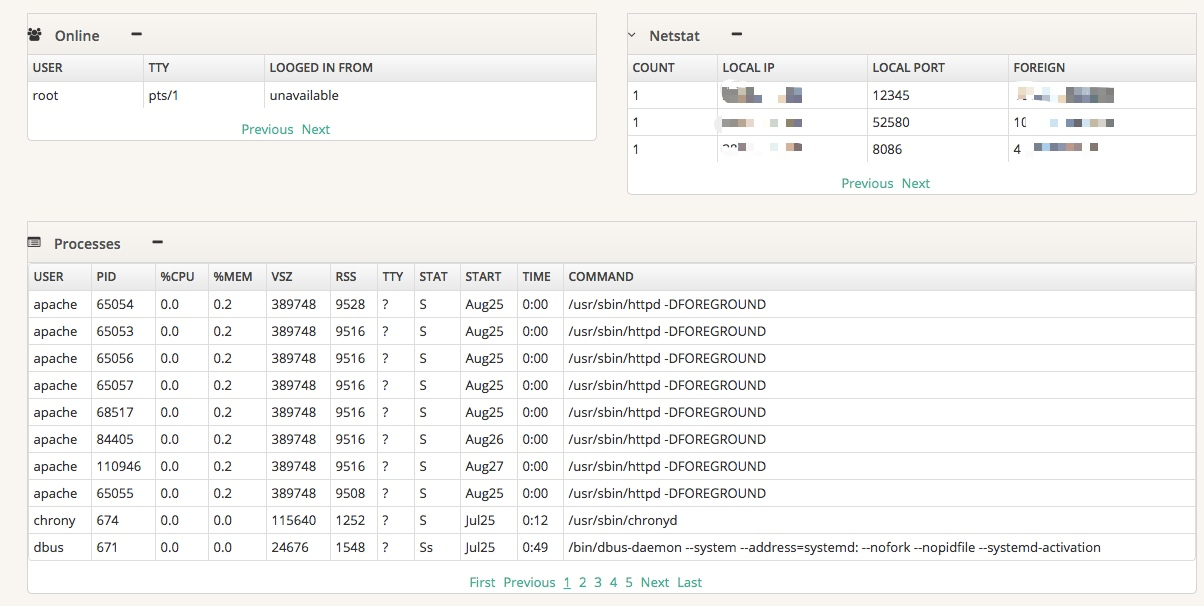Click the /usr/sbin/chronyd command cell
Screen dimensions: 1204x606
point(879,520)
